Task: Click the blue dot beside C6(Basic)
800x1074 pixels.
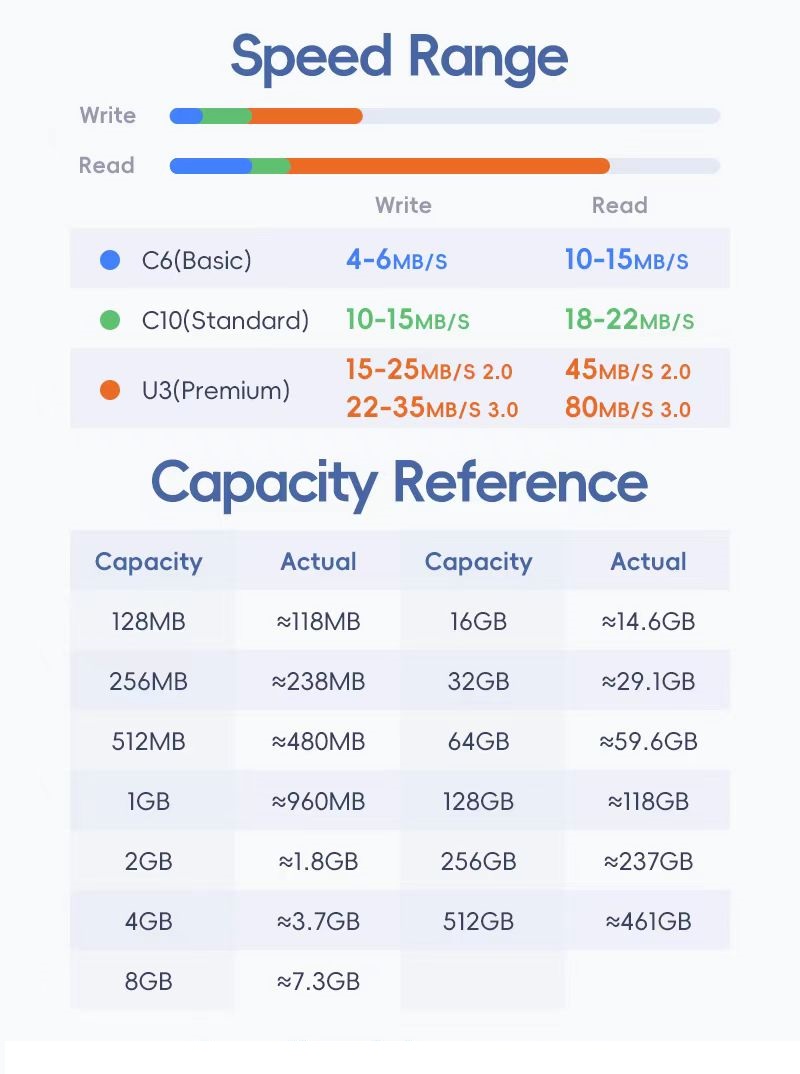Action: (111, 261)
